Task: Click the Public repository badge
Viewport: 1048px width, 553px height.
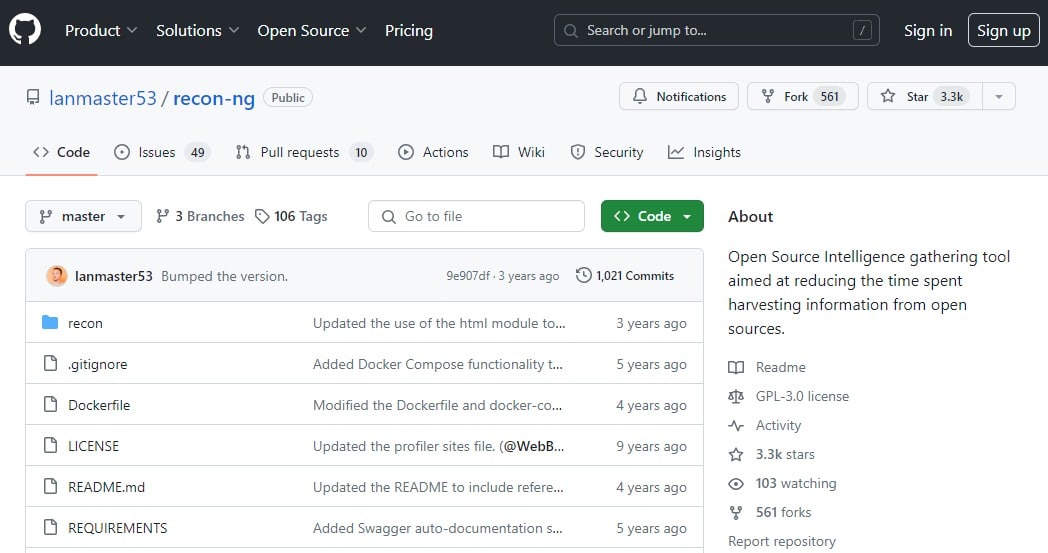Action: click(288, 98)
